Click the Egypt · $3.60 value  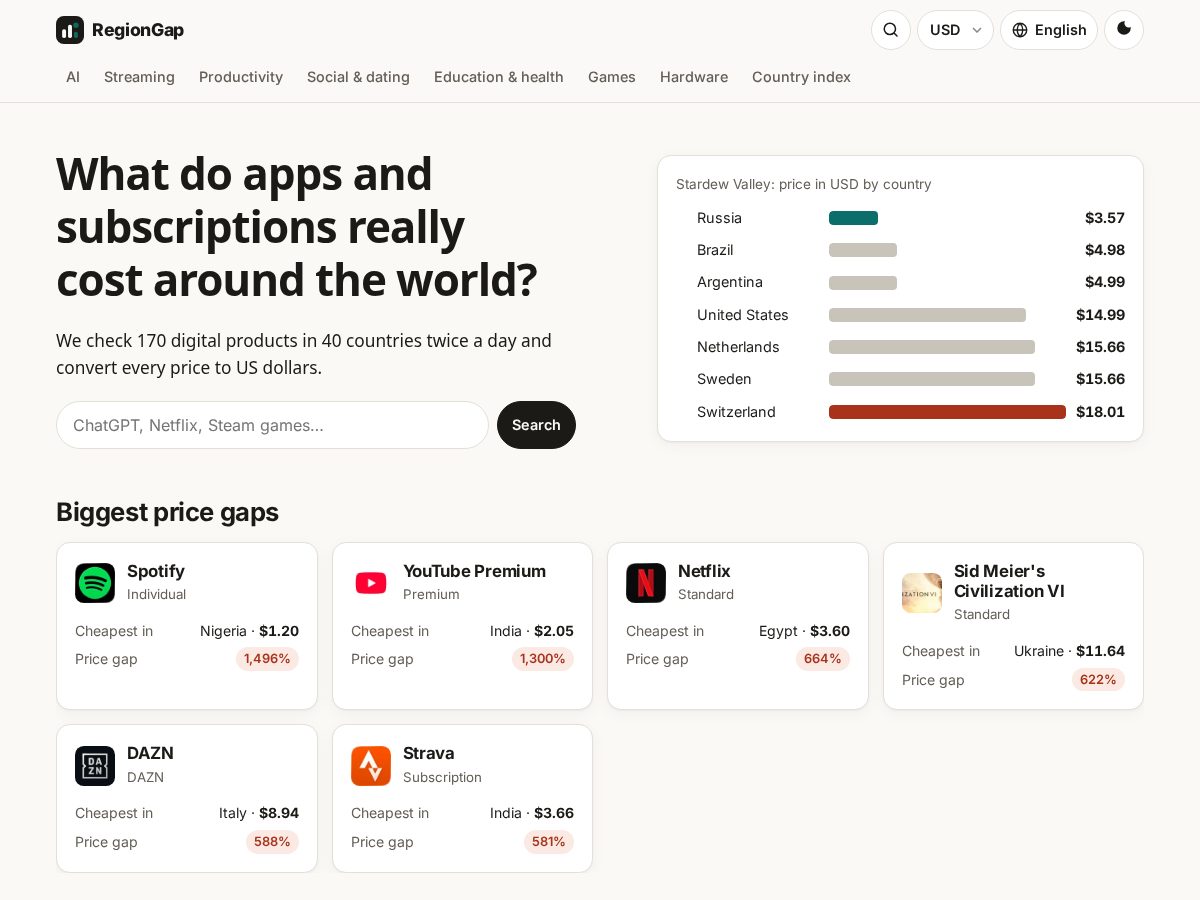click(804, 631)
